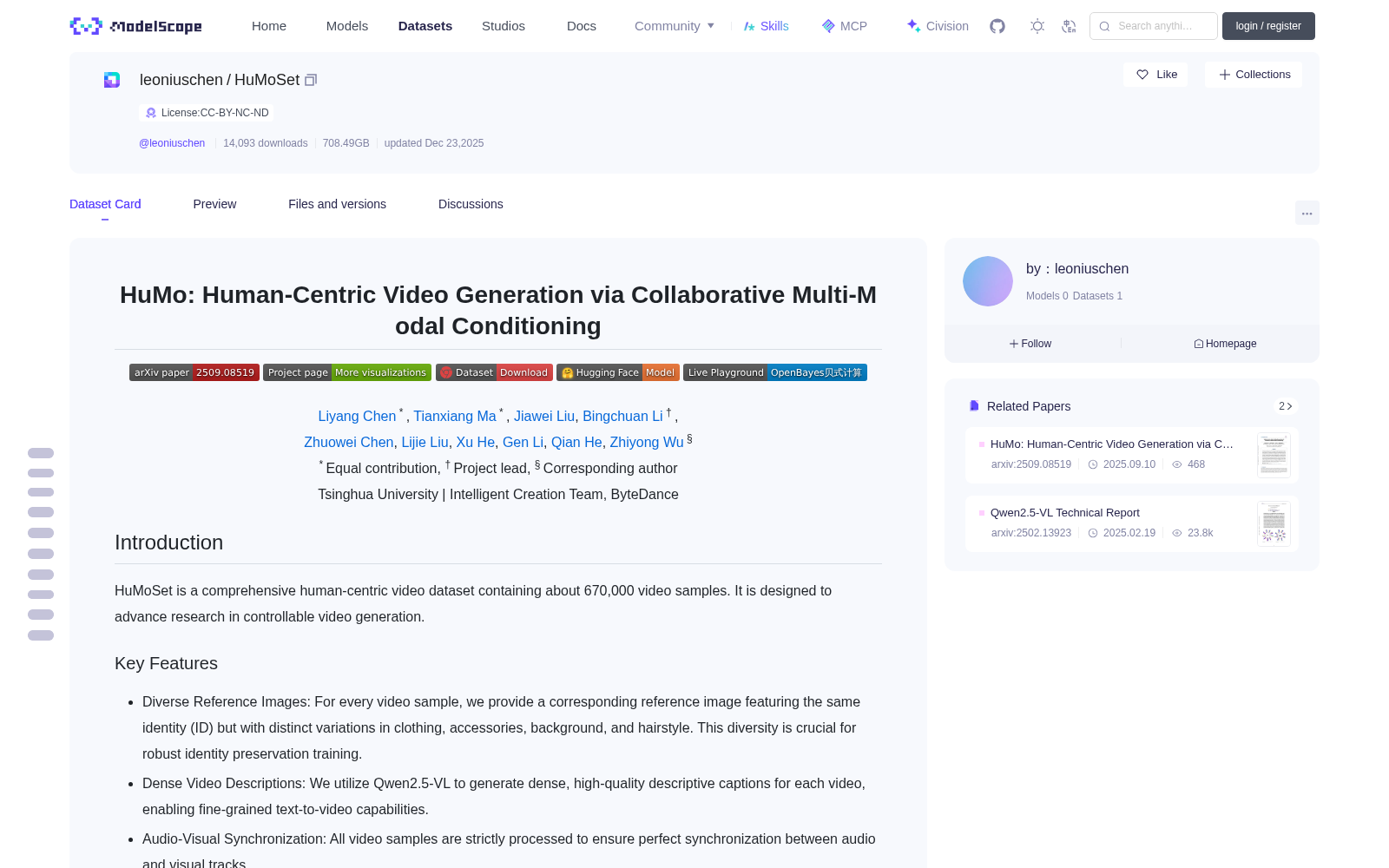Click the Skills icon in navbar
The width and height of the screenshot is (1389, 868).
click(749, 26)
